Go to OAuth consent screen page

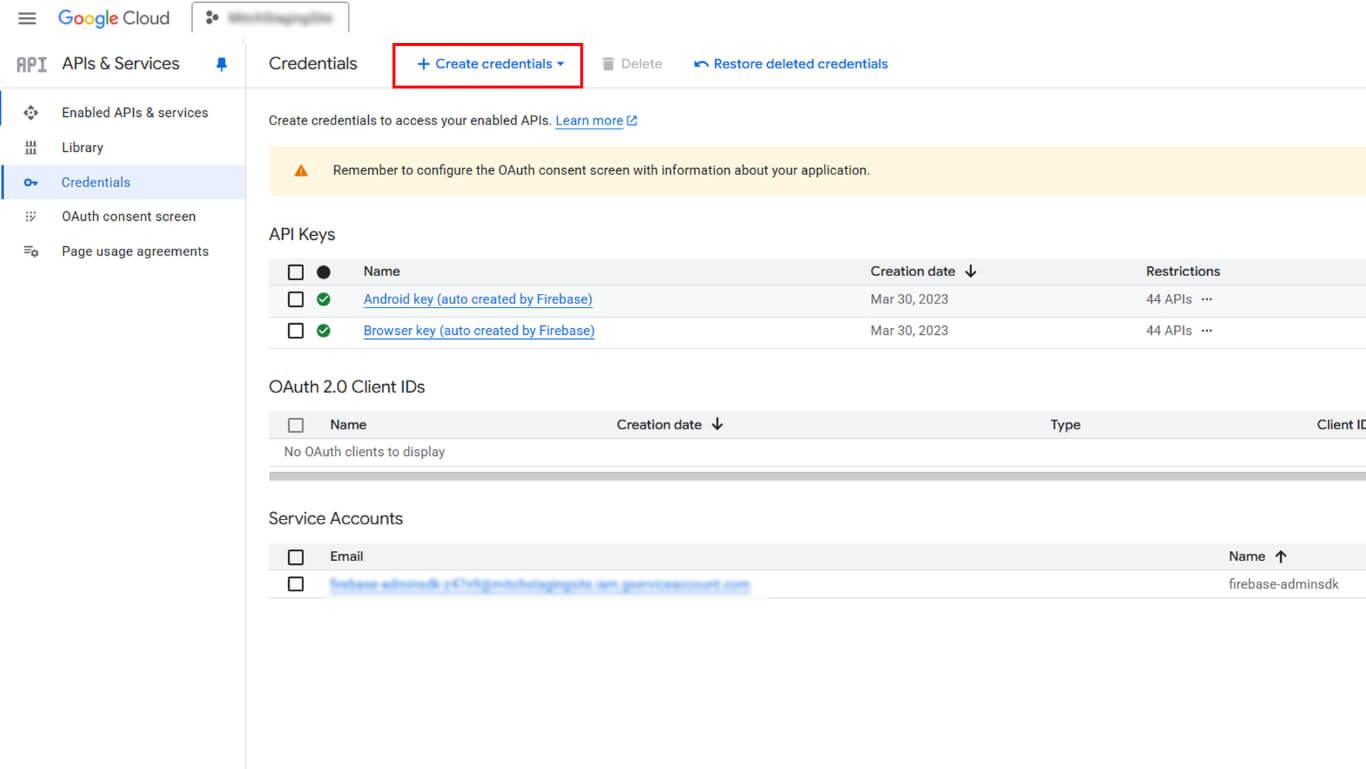pos(128,217)
